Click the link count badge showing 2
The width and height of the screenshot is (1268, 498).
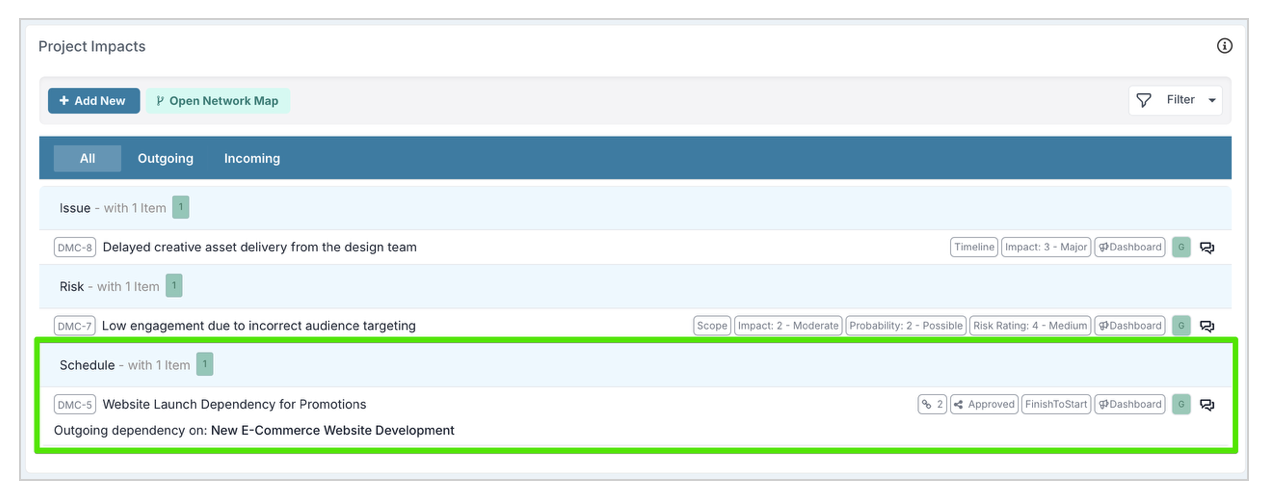pos(932,404)
